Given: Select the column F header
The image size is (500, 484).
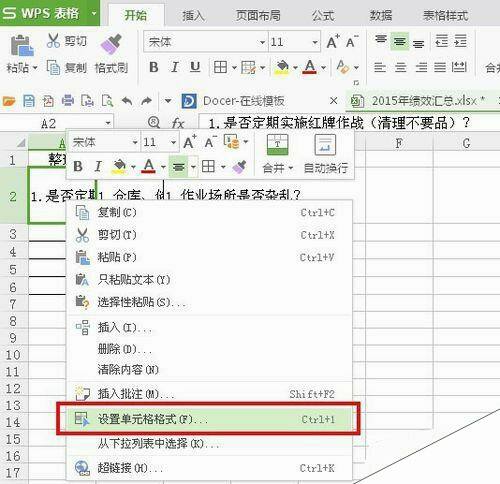Looking at the screenshot, I should tap(399, 143).
